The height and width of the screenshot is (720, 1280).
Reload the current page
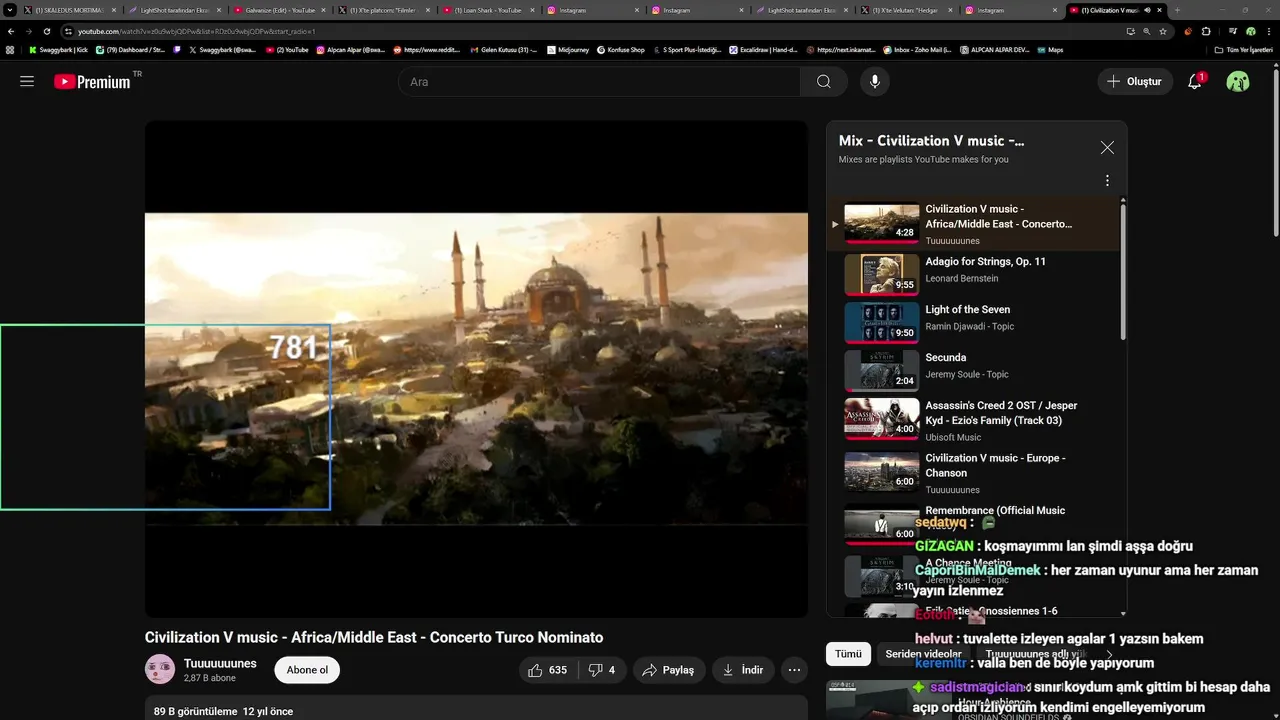(46, 31)
